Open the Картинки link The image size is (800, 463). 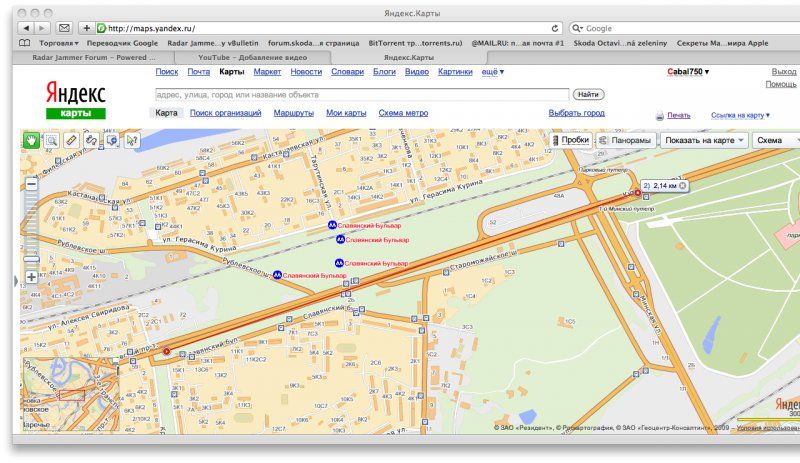455,72
